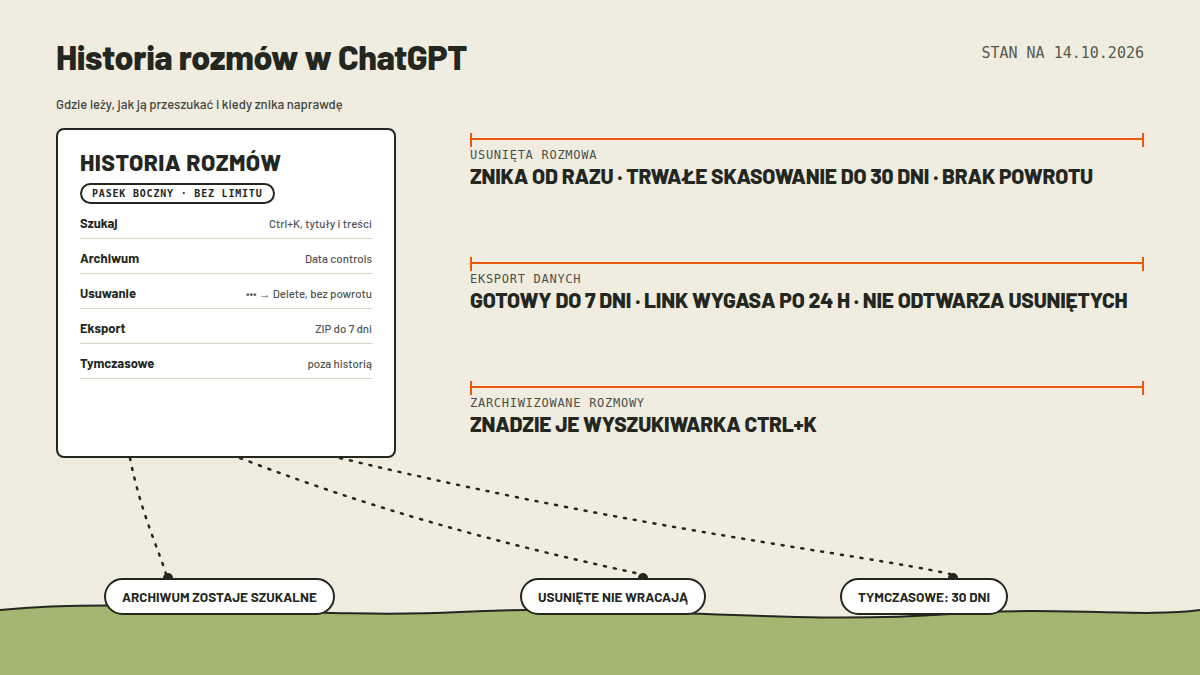Click the "PASEK BOCZNY · BEZ LIMITU" pill

(177, 194)
